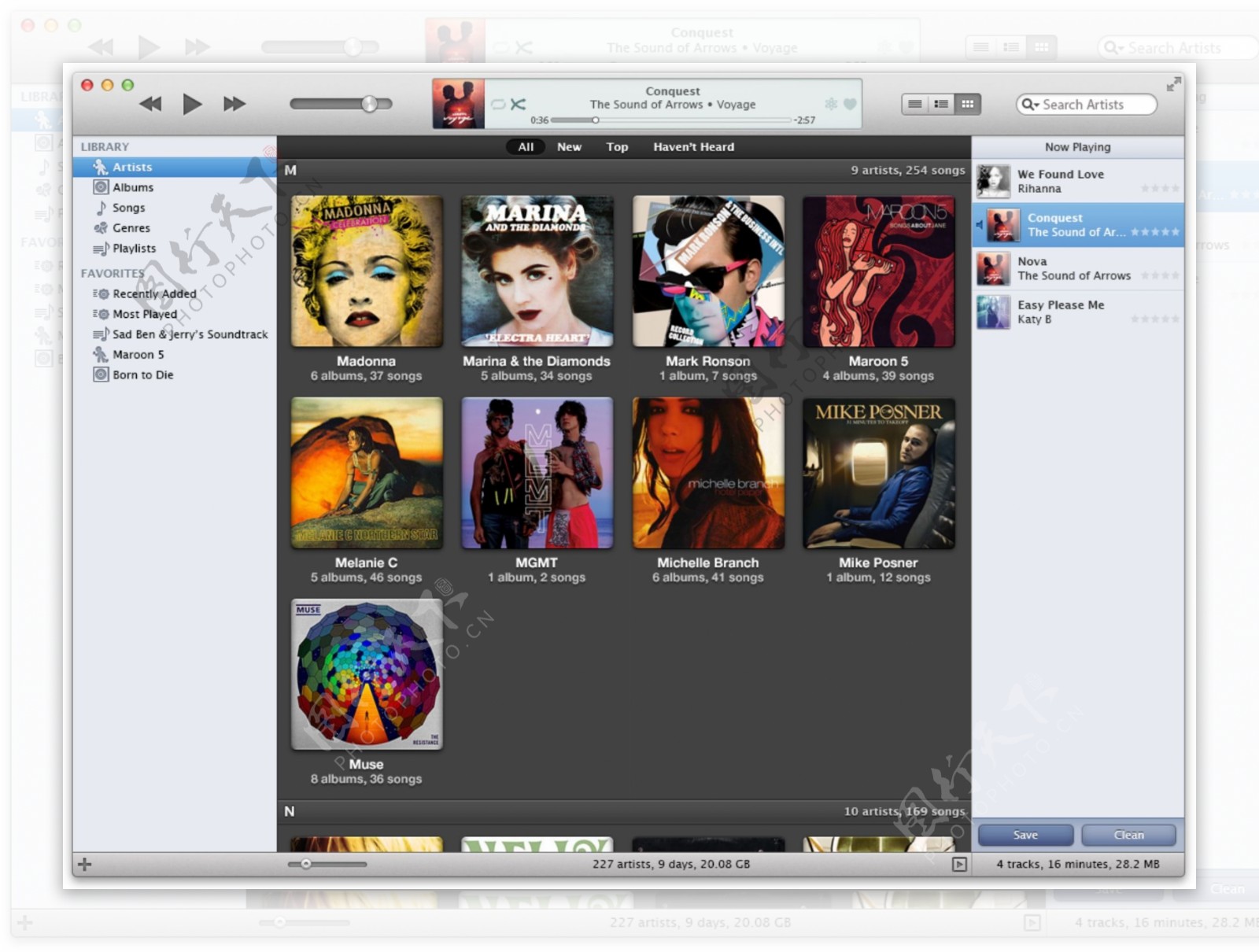Click the 227 artists status bar summary

(x=671, y=864)
